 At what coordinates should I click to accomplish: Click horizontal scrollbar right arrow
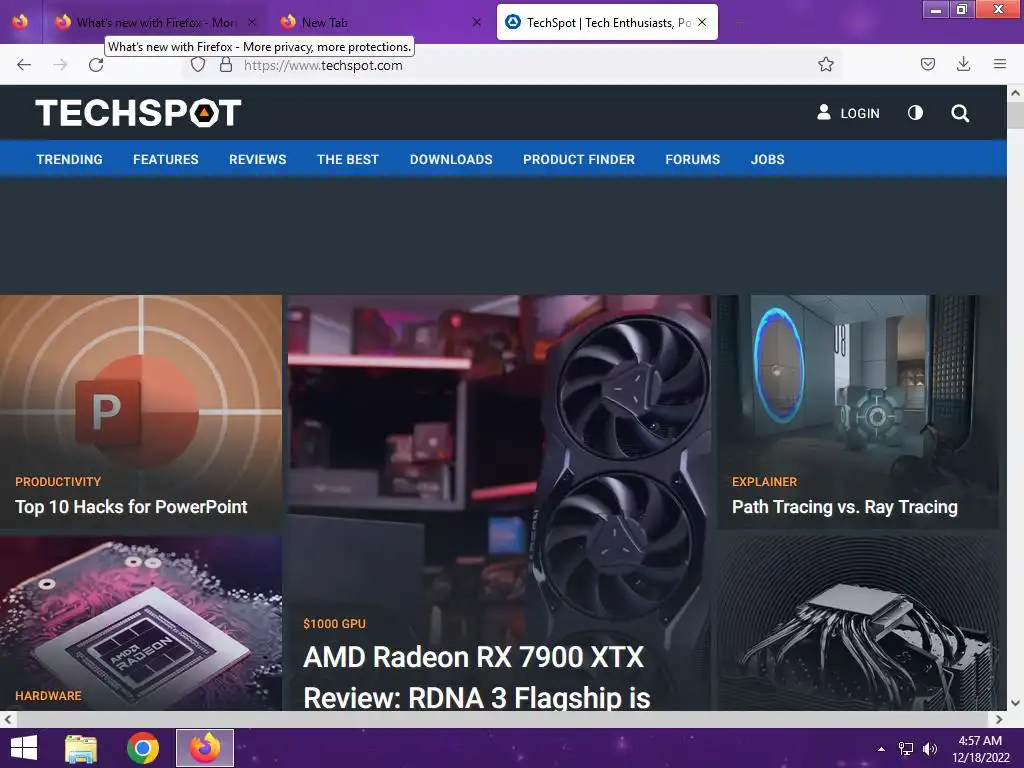click(x=999, y=720)
